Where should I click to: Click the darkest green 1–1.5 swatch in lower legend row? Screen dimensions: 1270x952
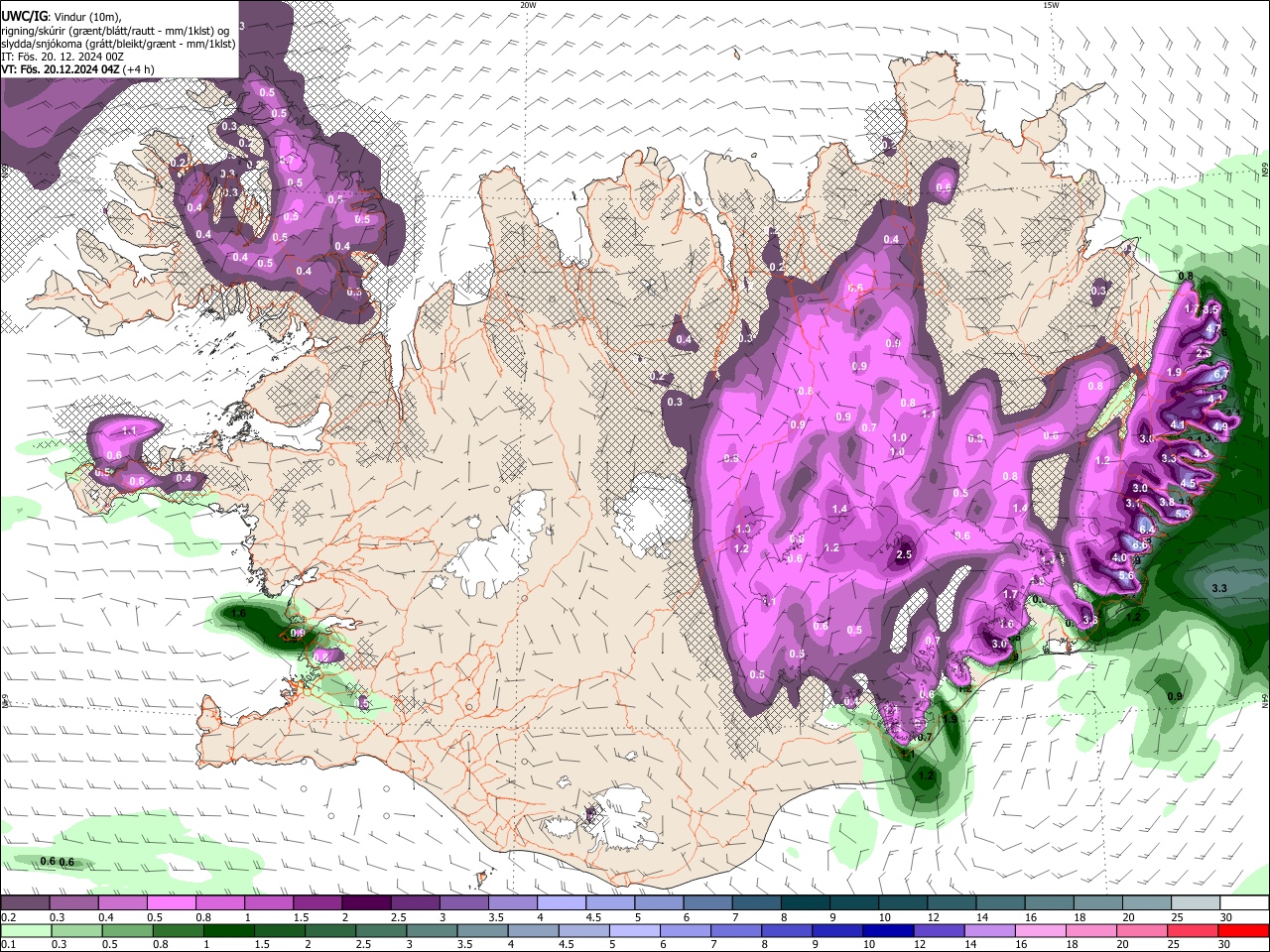(x=228, y=930)
